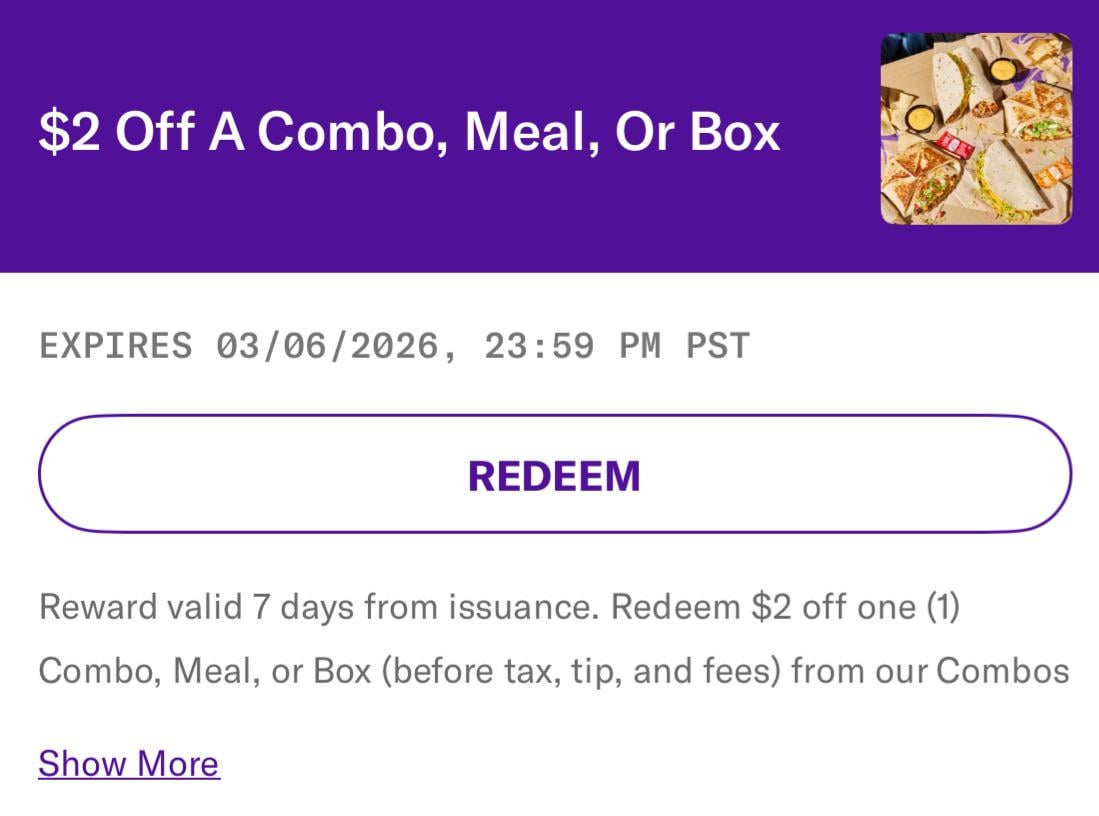1099x816 pixels.
Task: Click 'Reward valid 7 days' description line
Action: point(498,607)
